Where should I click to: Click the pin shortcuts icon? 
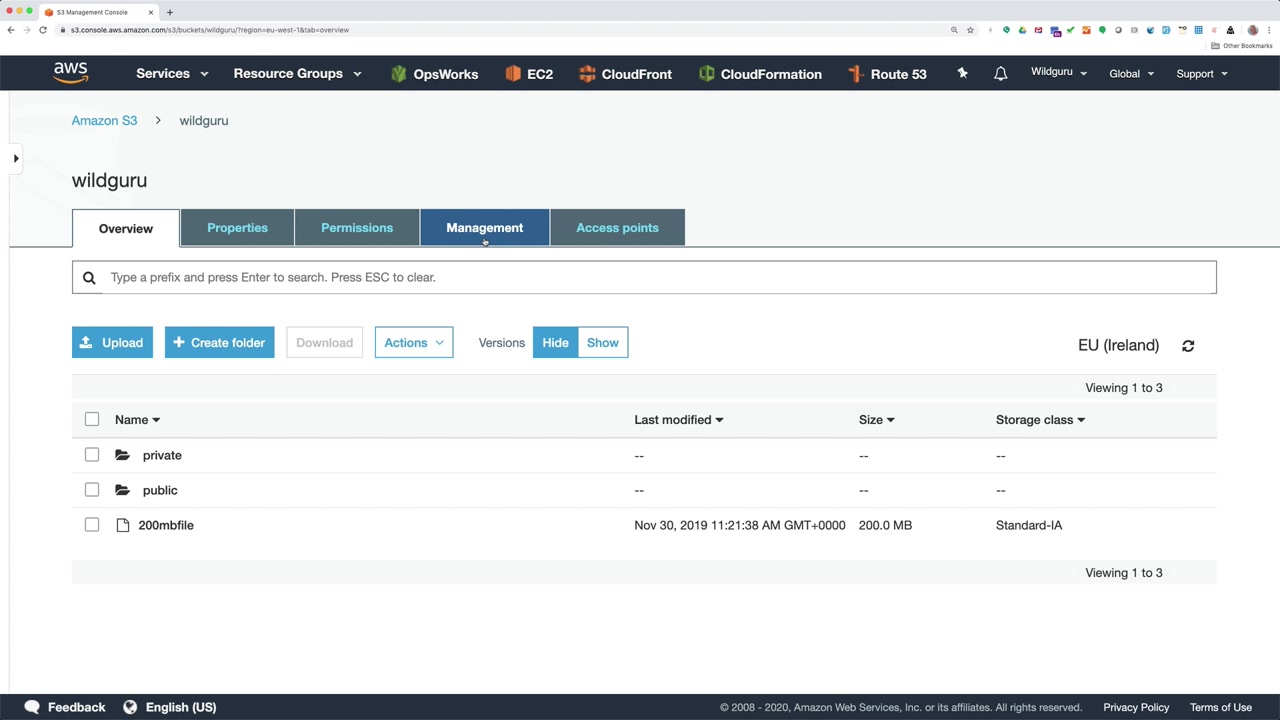962,73
